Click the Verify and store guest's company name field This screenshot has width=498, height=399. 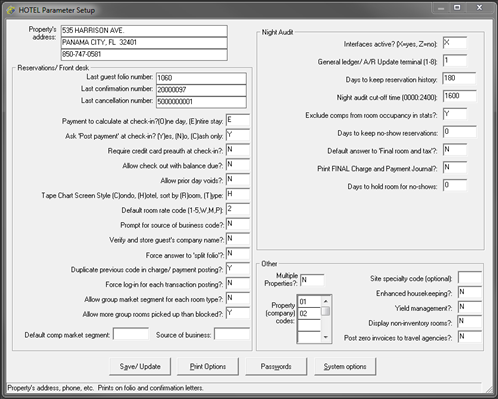pos(238,239)
